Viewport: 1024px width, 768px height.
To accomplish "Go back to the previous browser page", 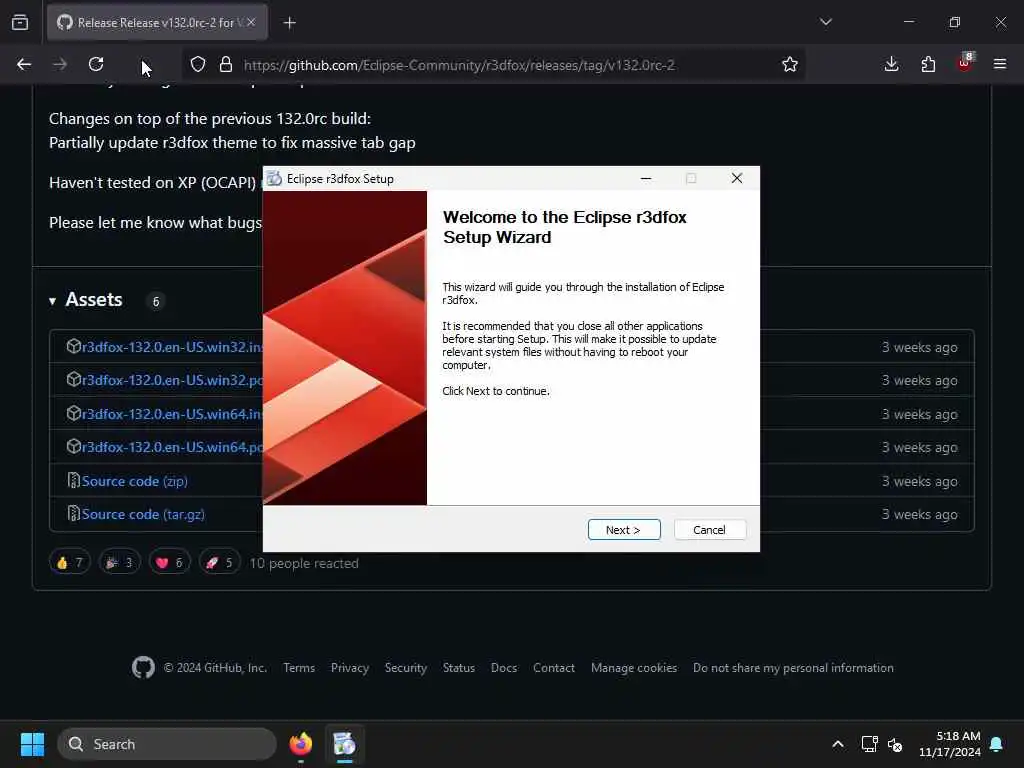I will (x=24, y=64).
